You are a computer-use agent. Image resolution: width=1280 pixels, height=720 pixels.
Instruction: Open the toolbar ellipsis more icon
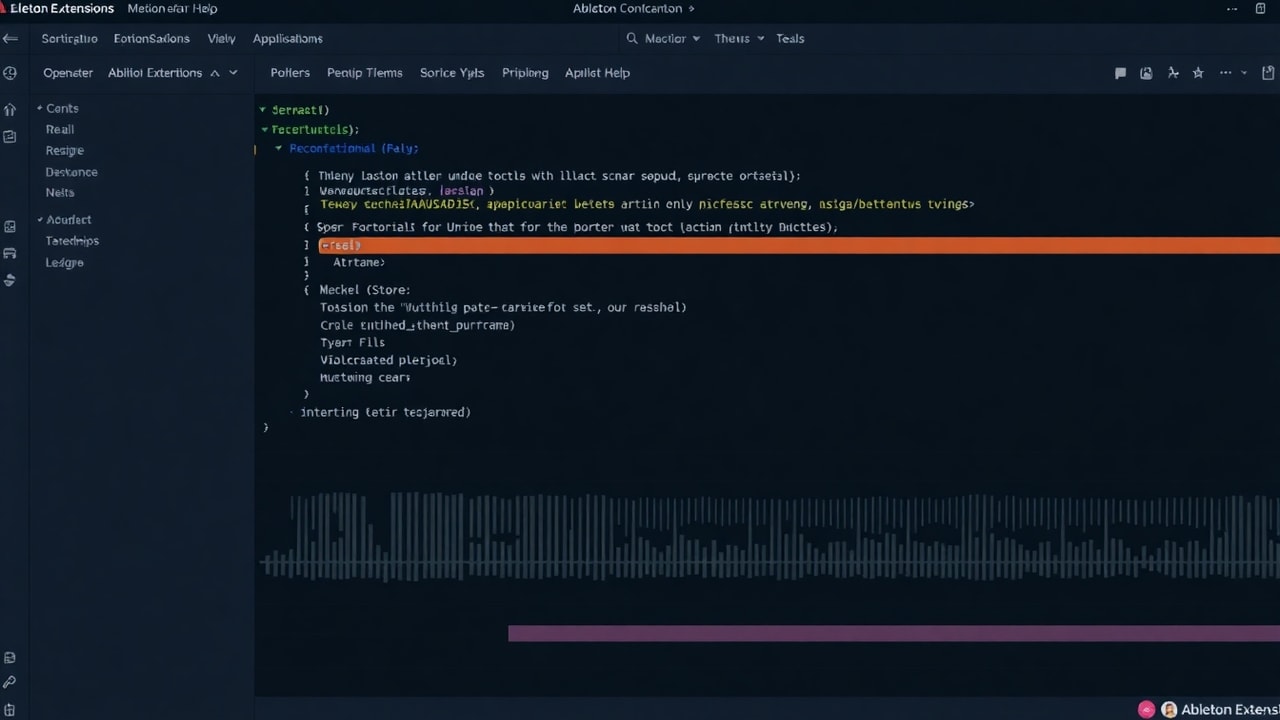tap(1225, 73)
